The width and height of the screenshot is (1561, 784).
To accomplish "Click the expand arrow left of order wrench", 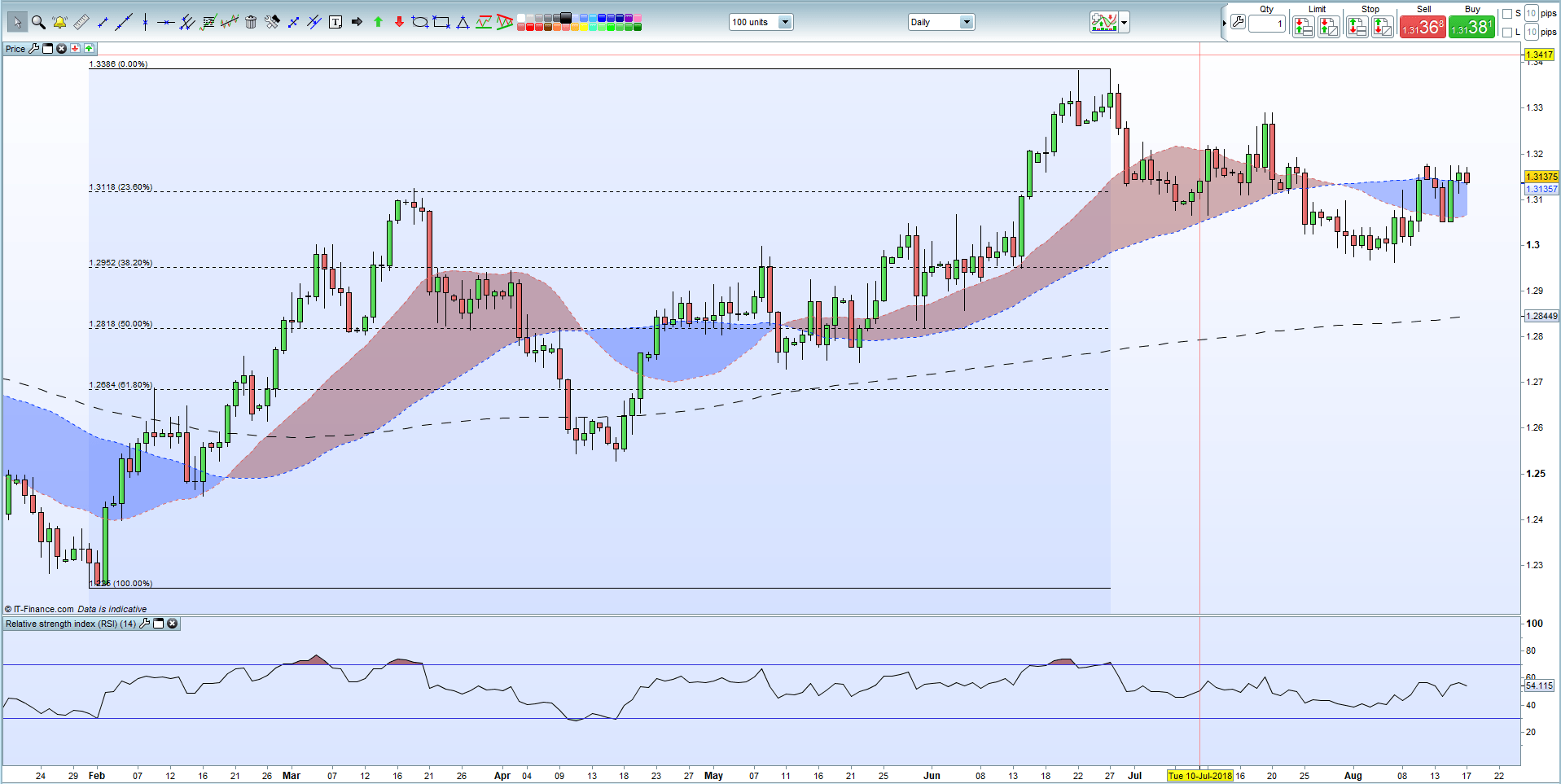I will point(1224,23).
